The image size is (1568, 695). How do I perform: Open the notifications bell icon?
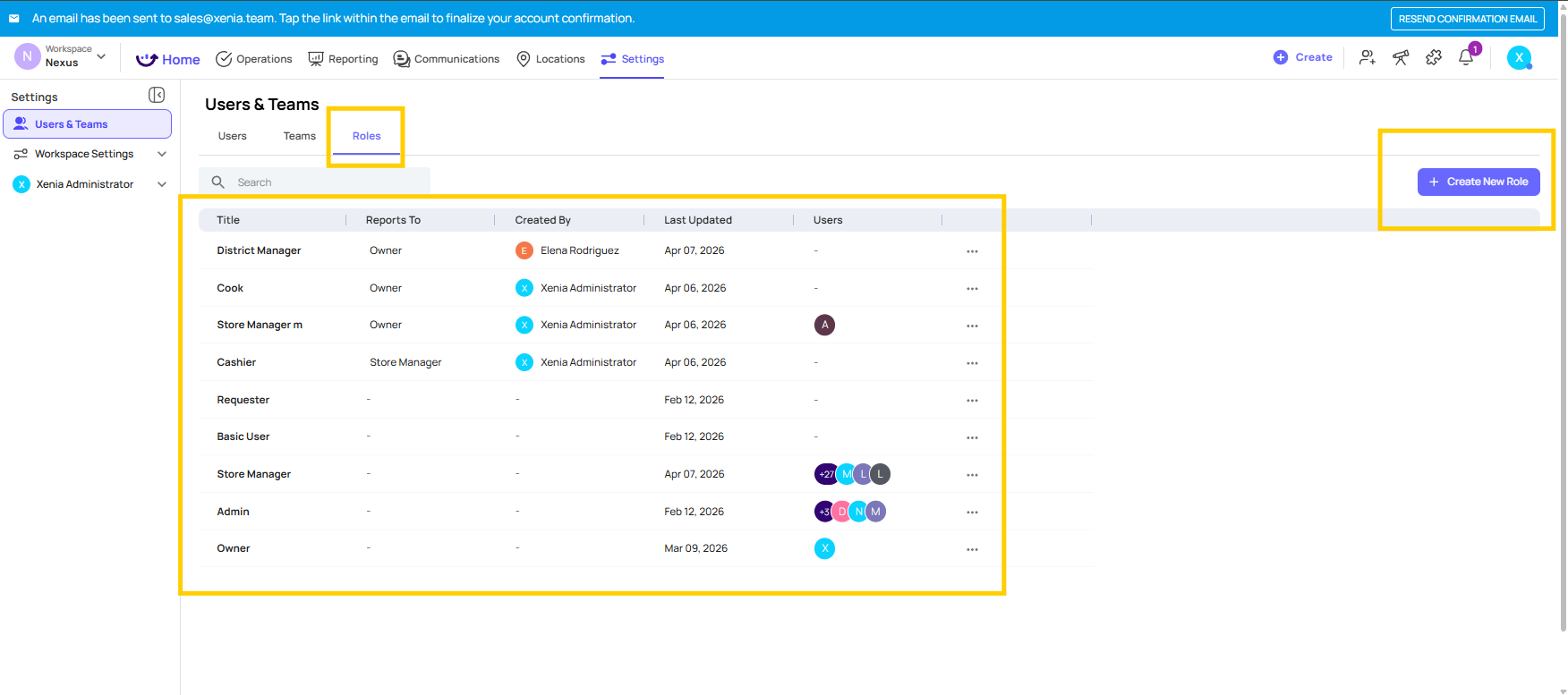(1466, 57)
